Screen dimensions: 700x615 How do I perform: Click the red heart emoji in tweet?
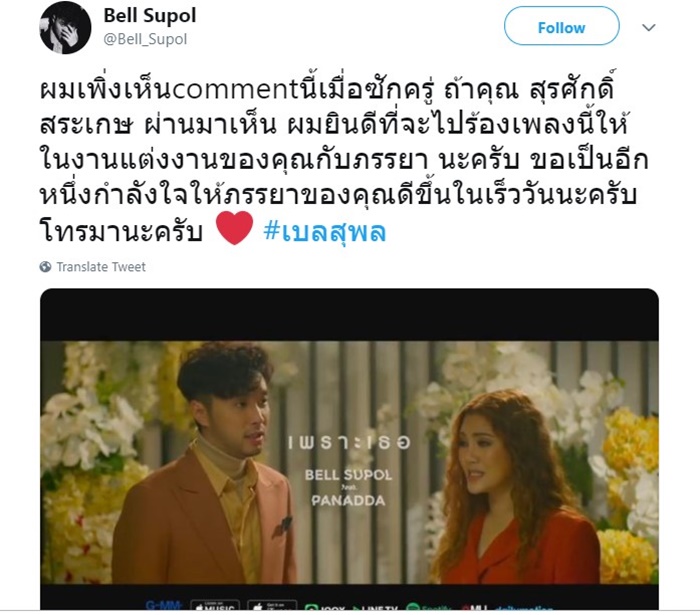pos(234,229)
